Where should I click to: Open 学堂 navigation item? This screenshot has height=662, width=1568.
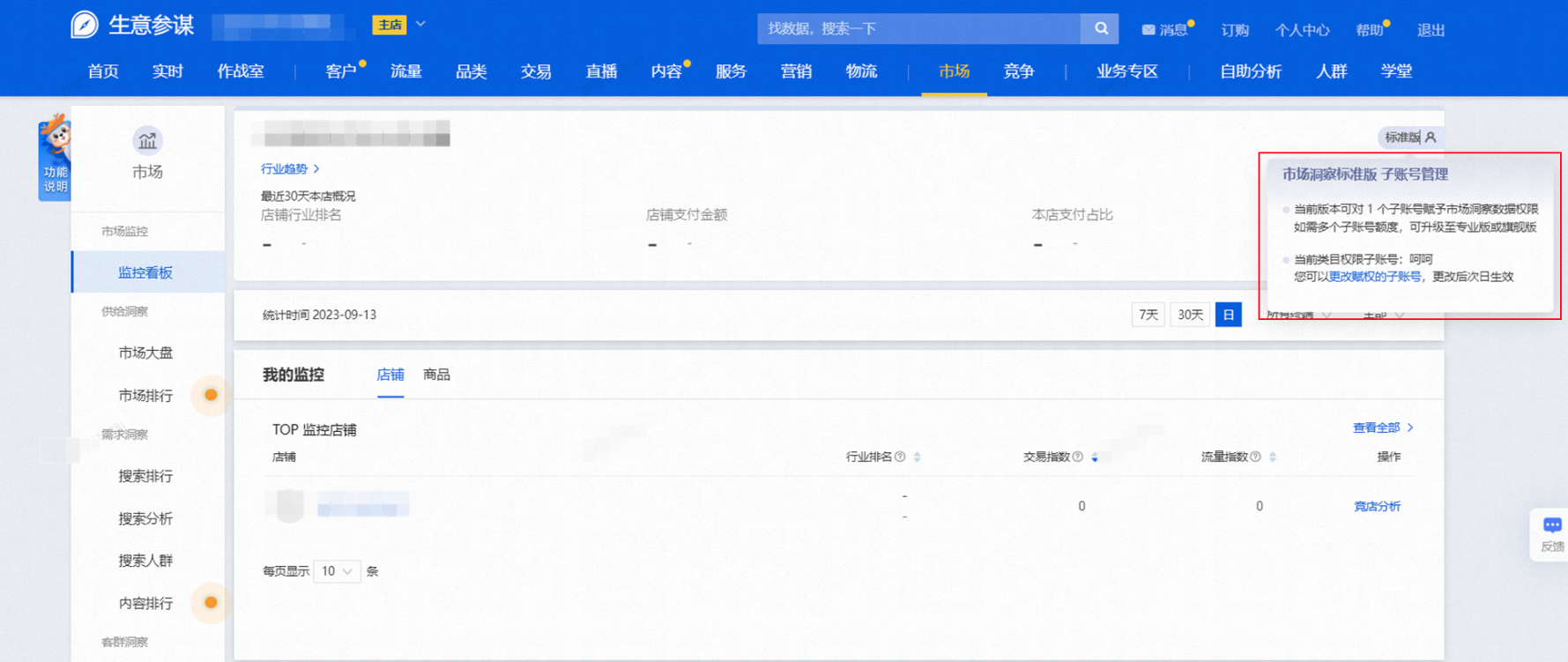1396,71
